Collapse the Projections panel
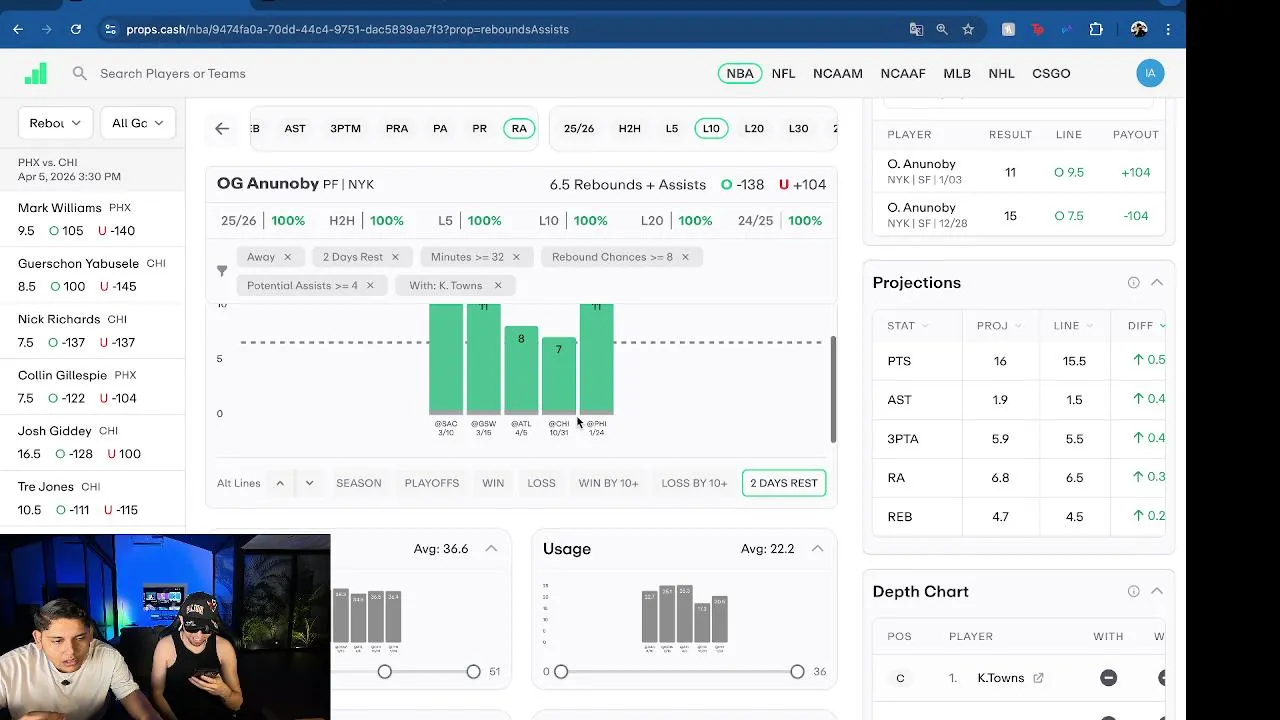Viewport: 1280px width, 720px height. click(x=1157, y=282)
